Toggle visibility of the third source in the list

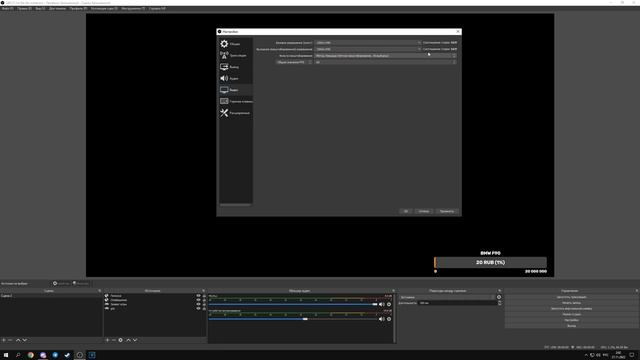pyautogui.click(x=198, y=304)
